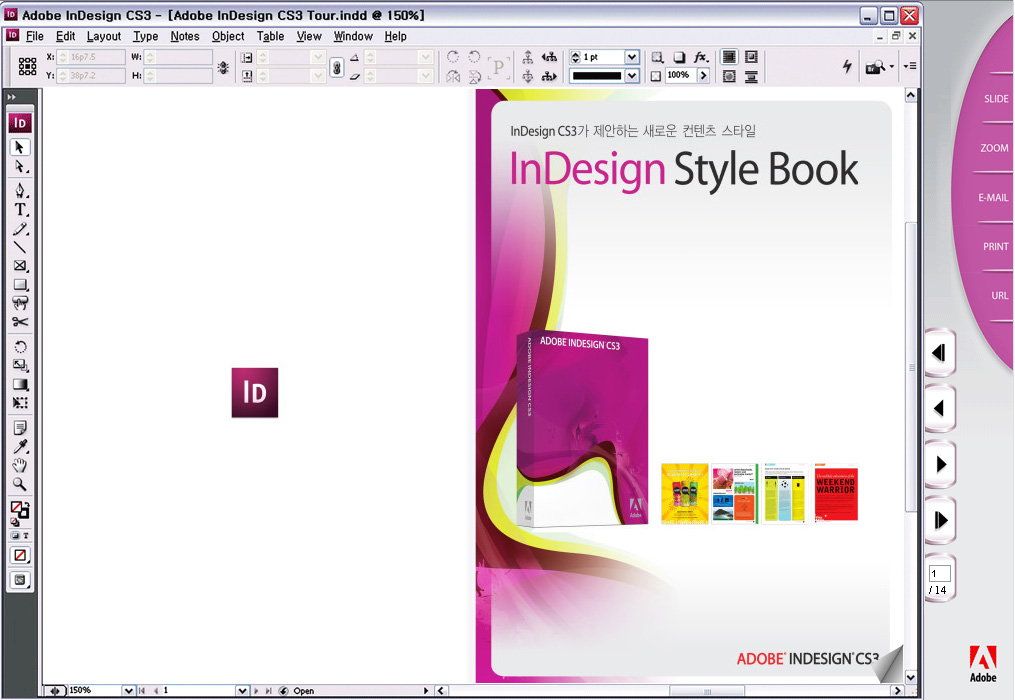This screenshot has height=700, width=1015.
Task: Toggle constrain proportions chain link
Action: click(337, 67)
